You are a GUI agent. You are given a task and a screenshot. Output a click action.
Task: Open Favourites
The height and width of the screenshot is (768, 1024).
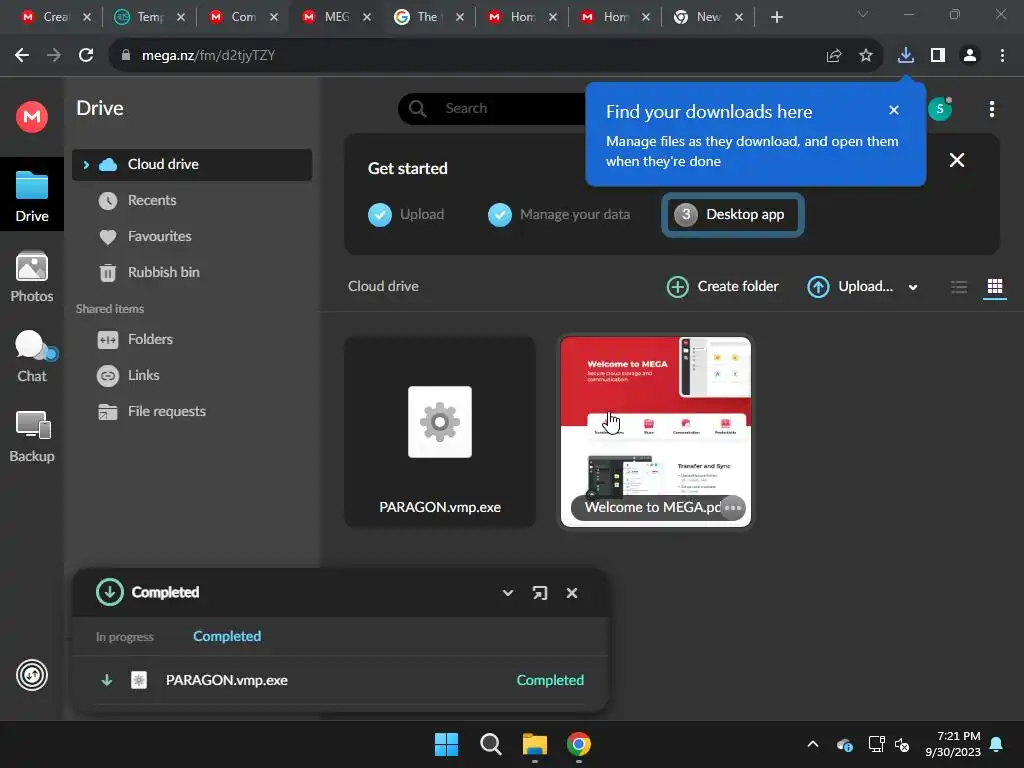click(159, 236)
